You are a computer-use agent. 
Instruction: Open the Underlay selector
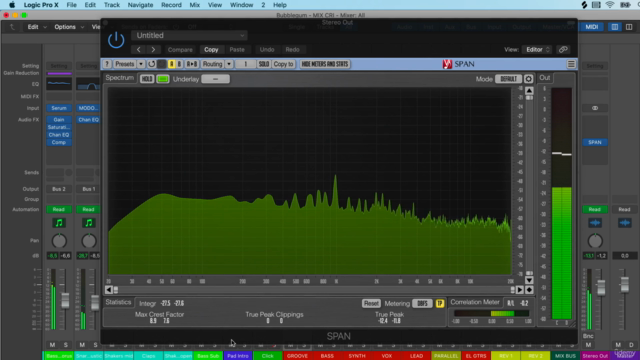pos(216,79)
